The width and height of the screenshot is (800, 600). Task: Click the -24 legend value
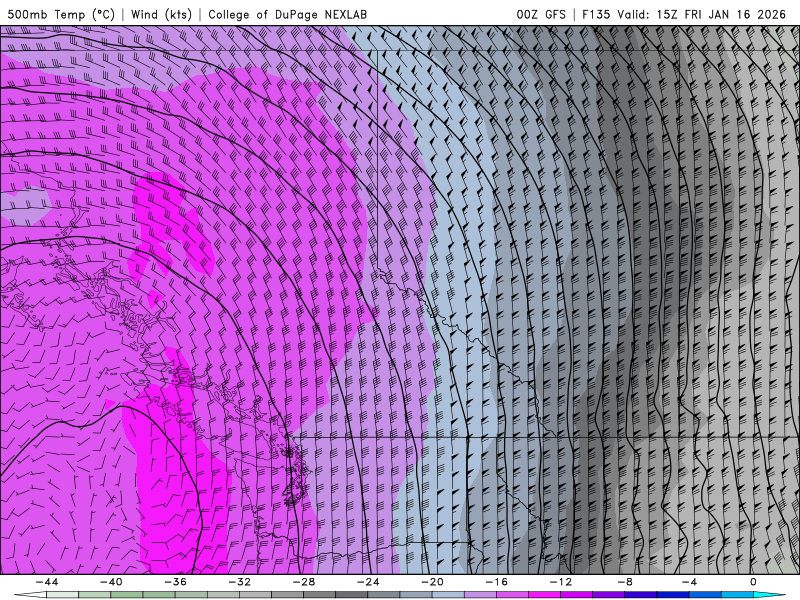coord(368,582)
